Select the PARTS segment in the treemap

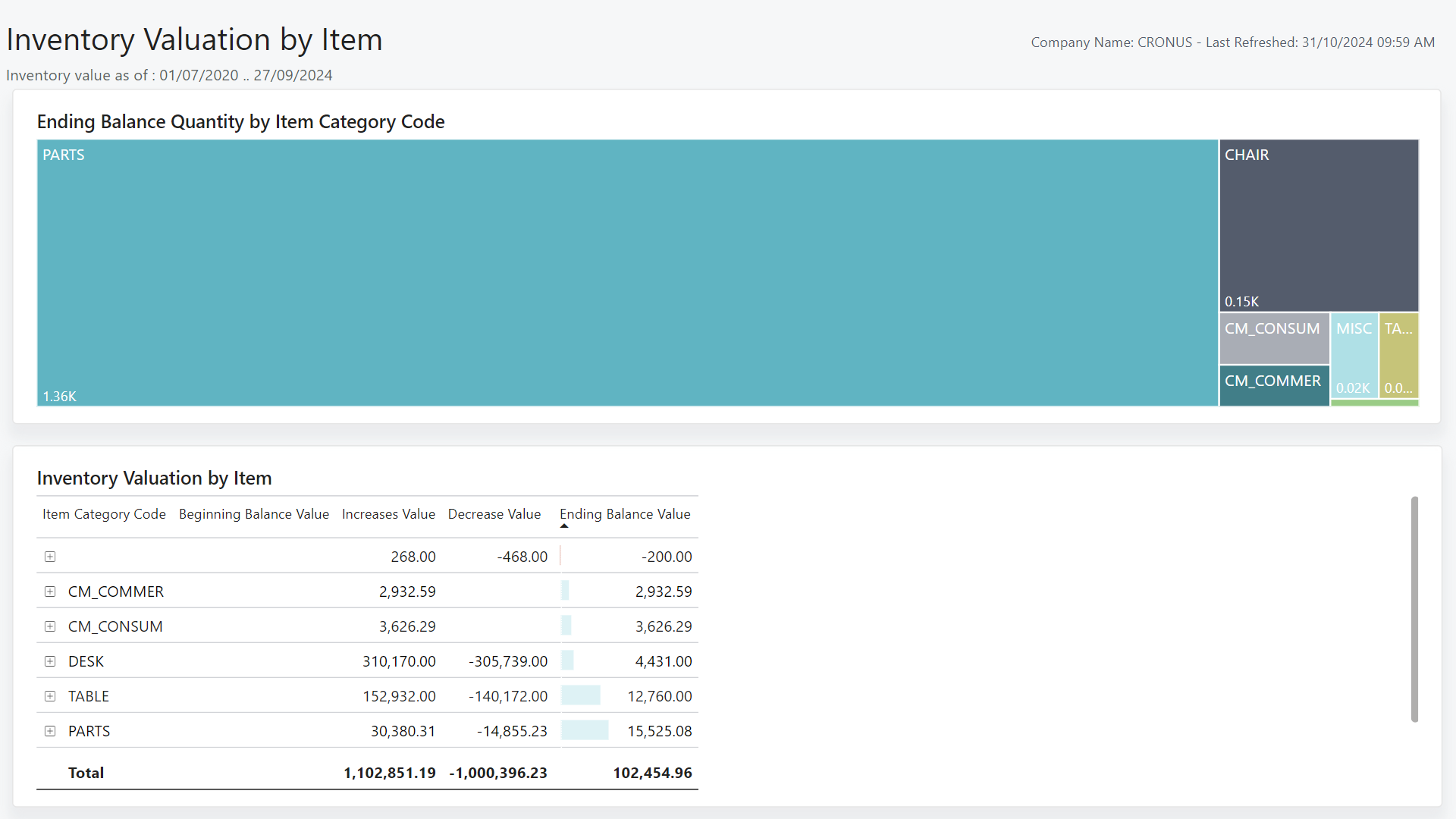[627, 275]
